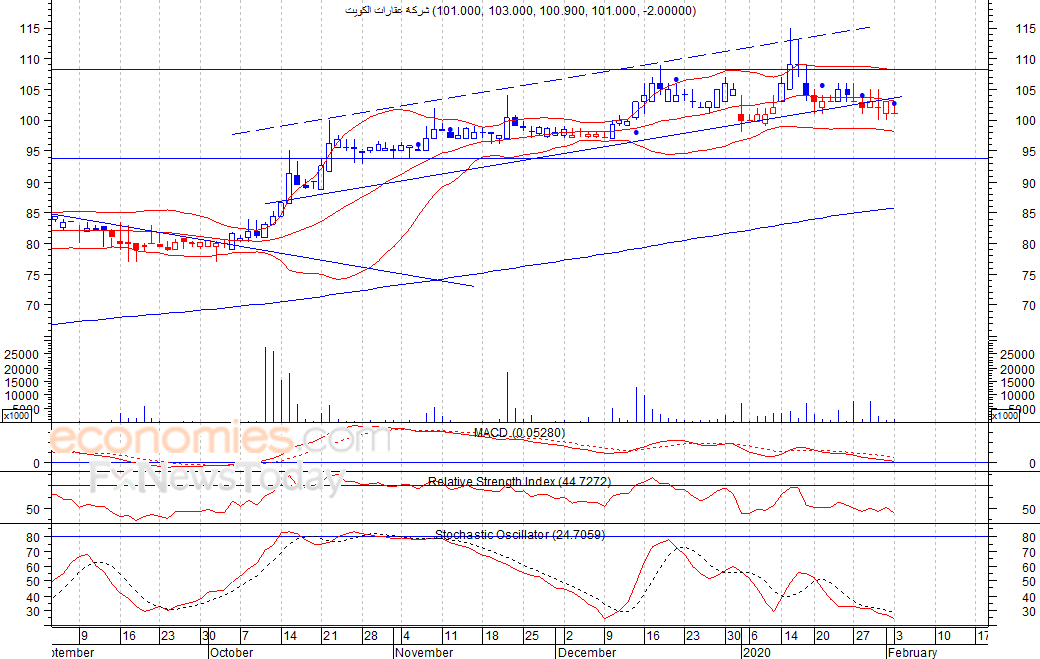Click the 115 price label on right axis
Image resolution: width=1040 pixels, height=659 pixels.
[x=1025, y=29]
